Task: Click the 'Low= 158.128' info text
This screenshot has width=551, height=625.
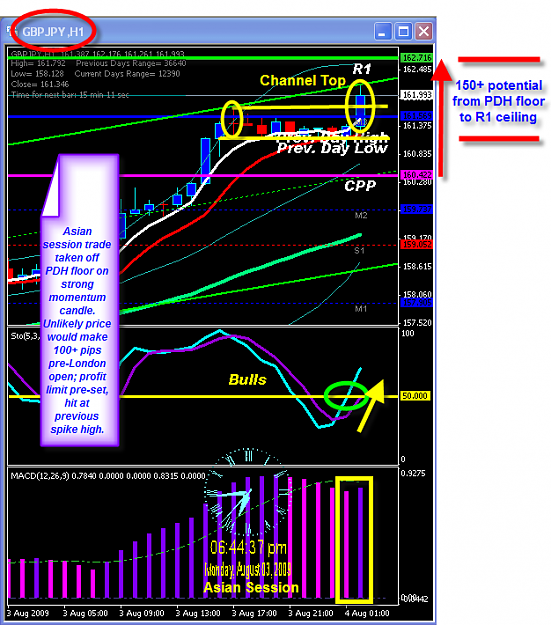Action: [37, 74]
